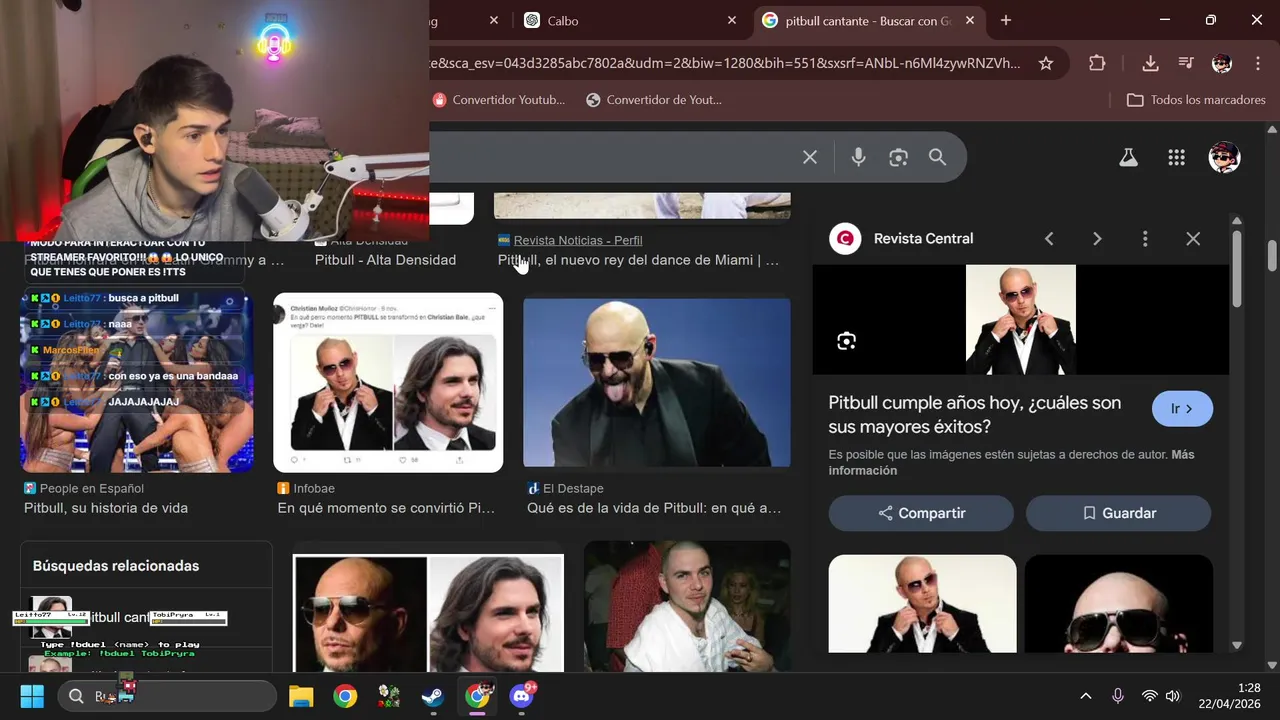This screenshot has width=1280, height=720.
Task: Open En qué momento se convirtió link
Action: (x=386, y=508)
